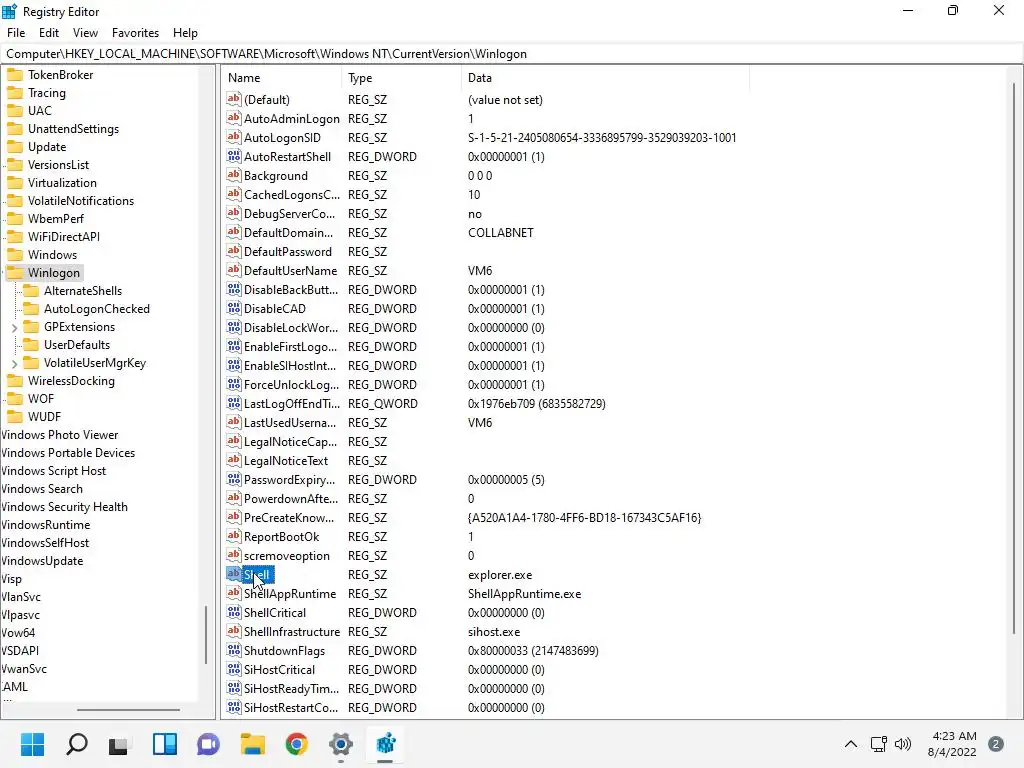Click the registry path address bar
This screenshot has width=1024, height=768.
511,54
